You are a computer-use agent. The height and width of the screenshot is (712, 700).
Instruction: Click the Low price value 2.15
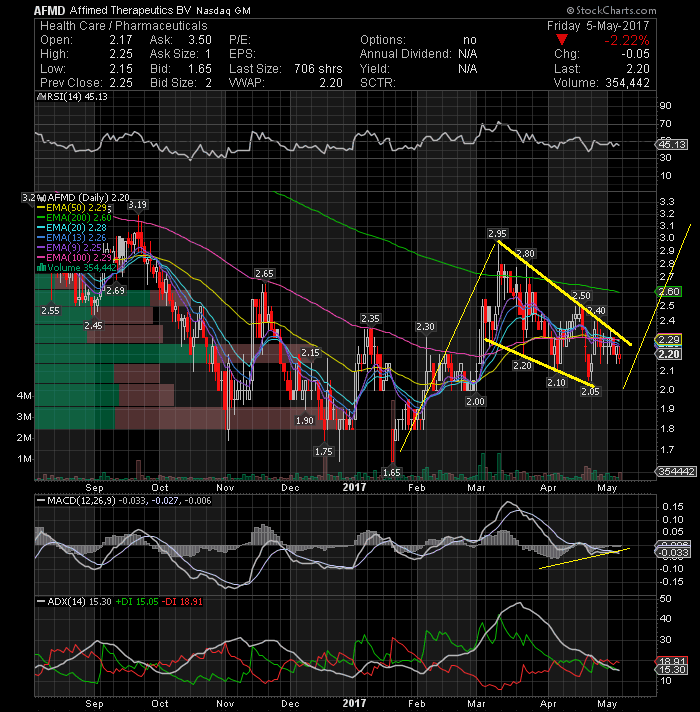coord(121,69)
